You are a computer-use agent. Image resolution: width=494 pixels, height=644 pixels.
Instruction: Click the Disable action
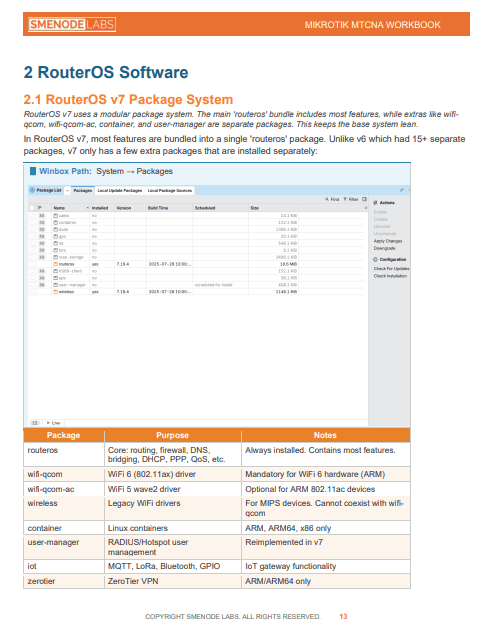tap(380, 219)
